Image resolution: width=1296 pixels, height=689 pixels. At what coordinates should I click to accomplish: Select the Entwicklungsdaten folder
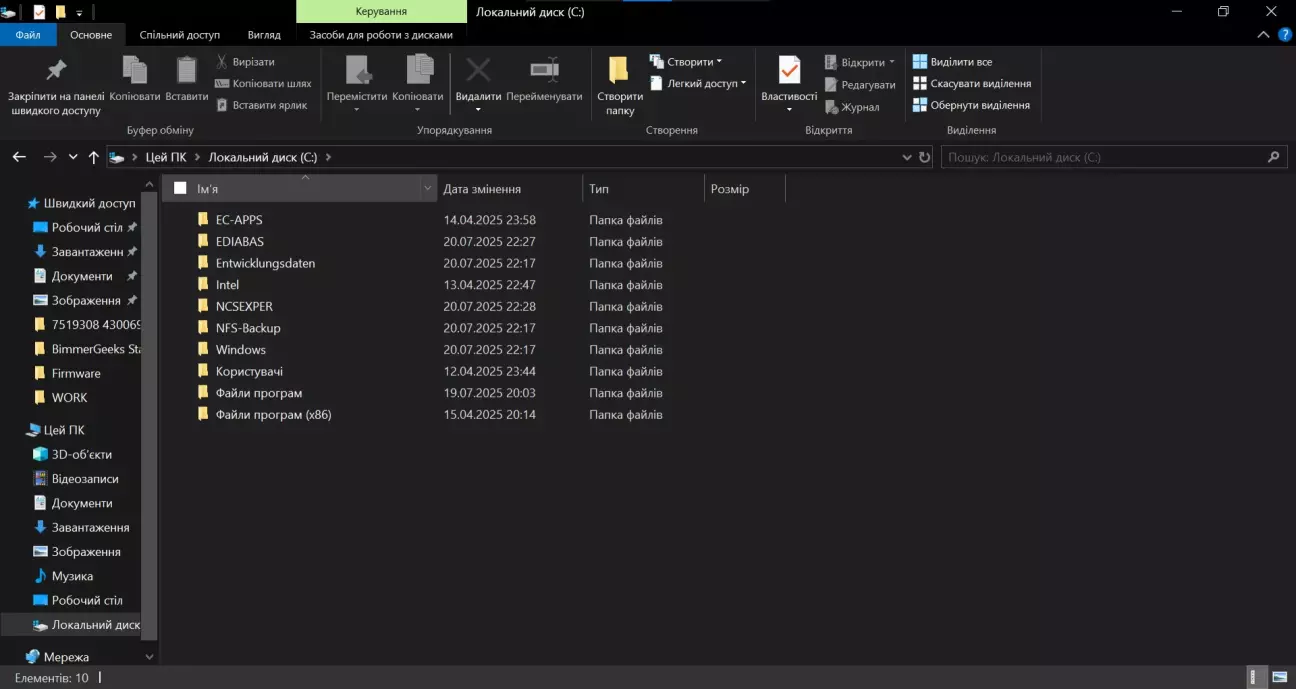coord(265,263)
